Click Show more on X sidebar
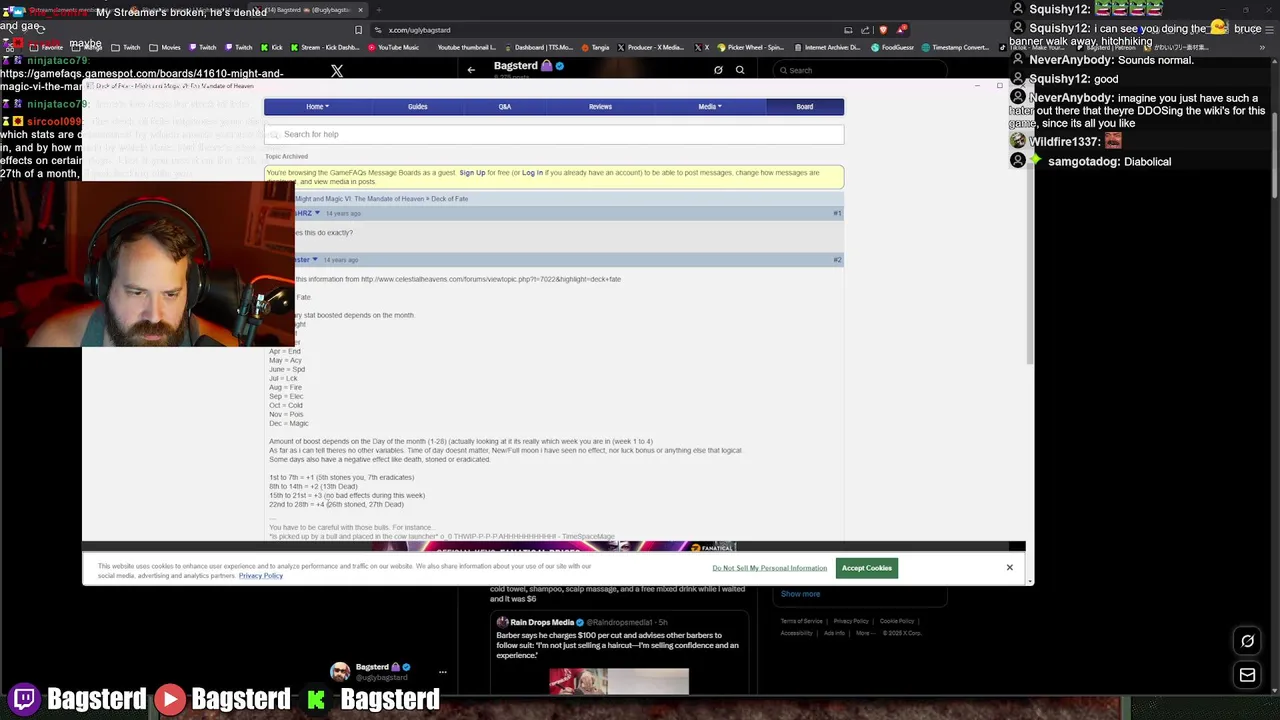Image resolution: width=1280 pixels, height=720 pixels. (800, 594)
